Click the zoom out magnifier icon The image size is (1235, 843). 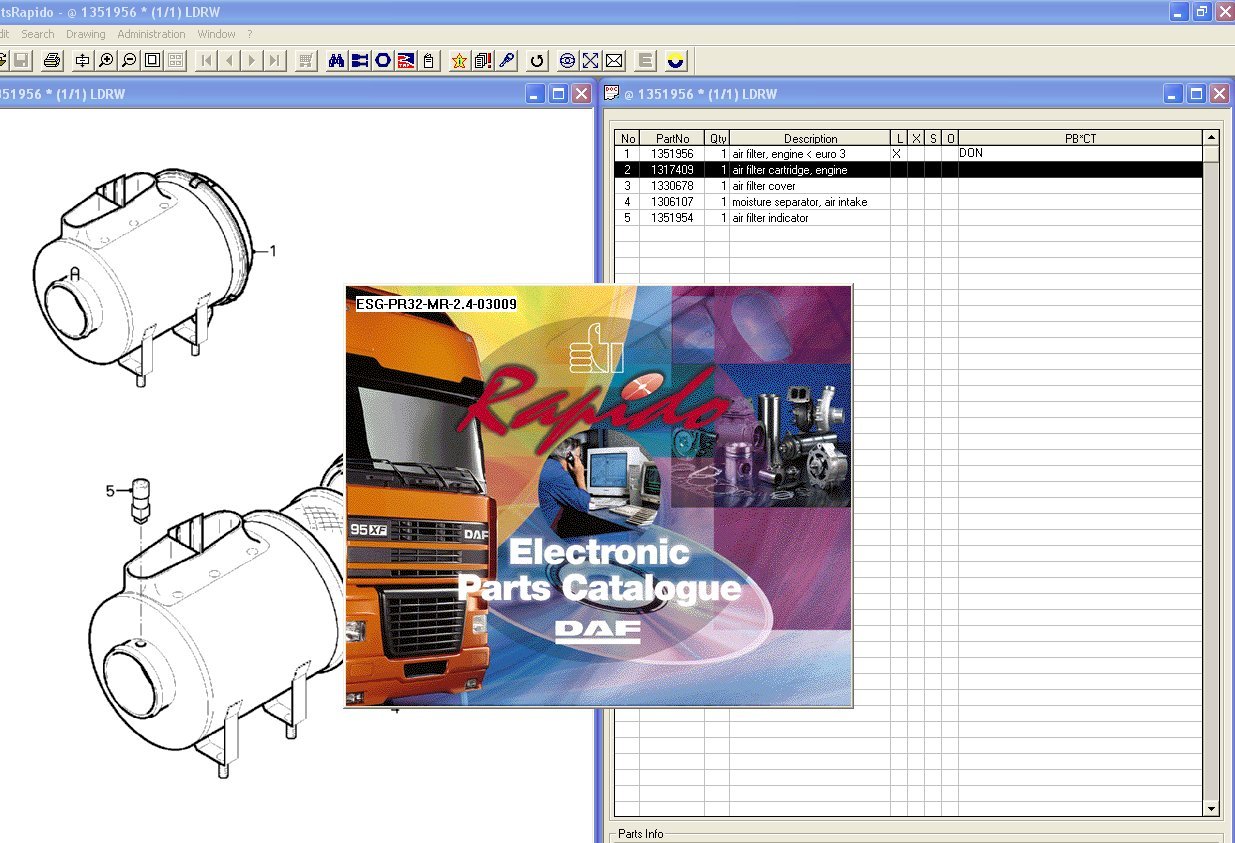point(129,61)
